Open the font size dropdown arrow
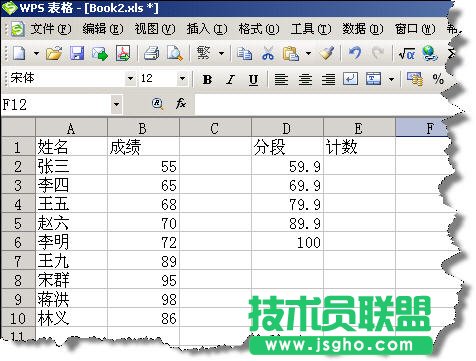 [182, 79]
